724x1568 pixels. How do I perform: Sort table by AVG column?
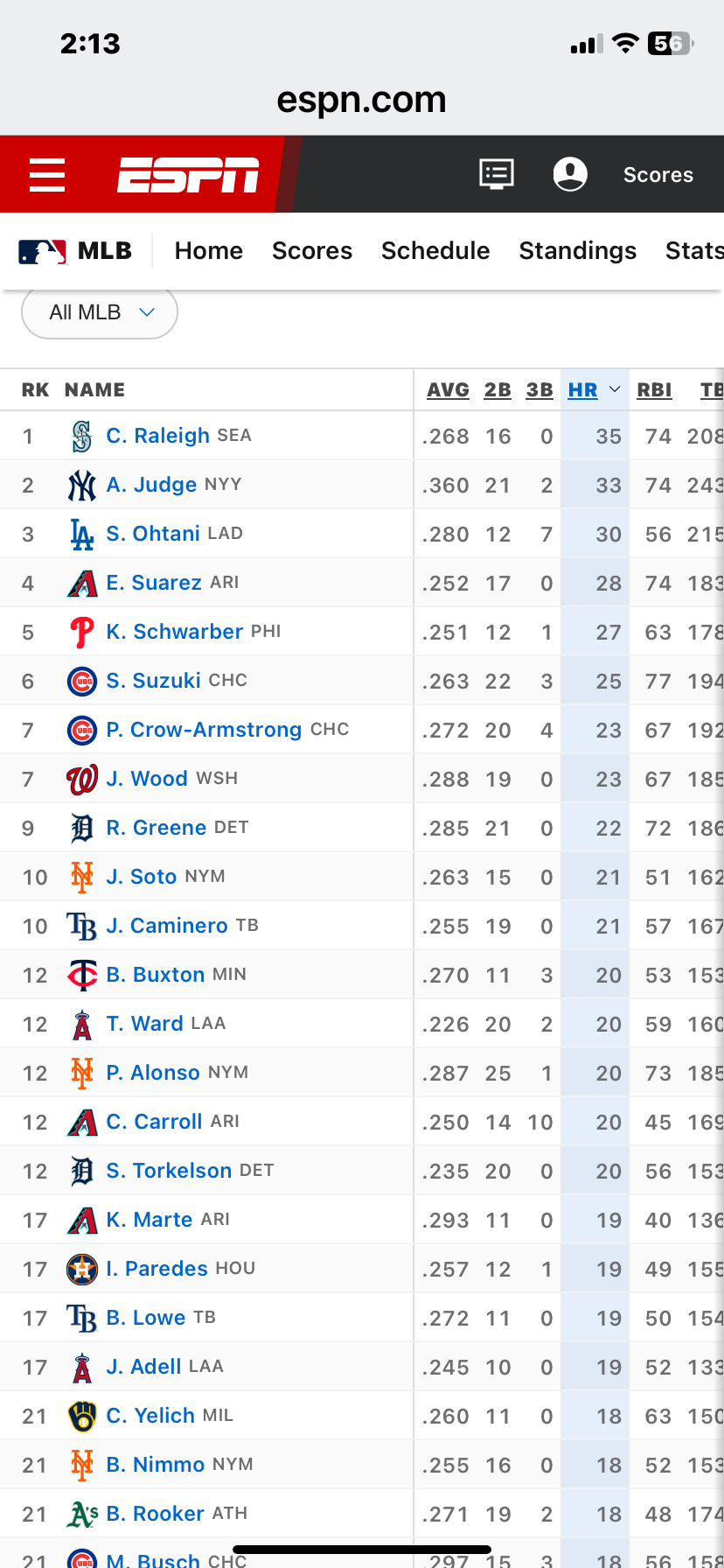click(x=448, y=390)
